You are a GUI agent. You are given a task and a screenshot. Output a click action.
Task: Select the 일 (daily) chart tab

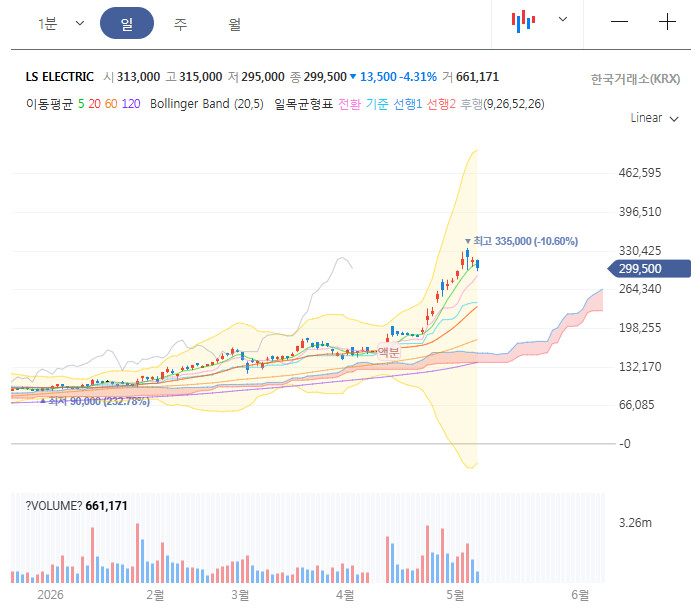[127, 23]
